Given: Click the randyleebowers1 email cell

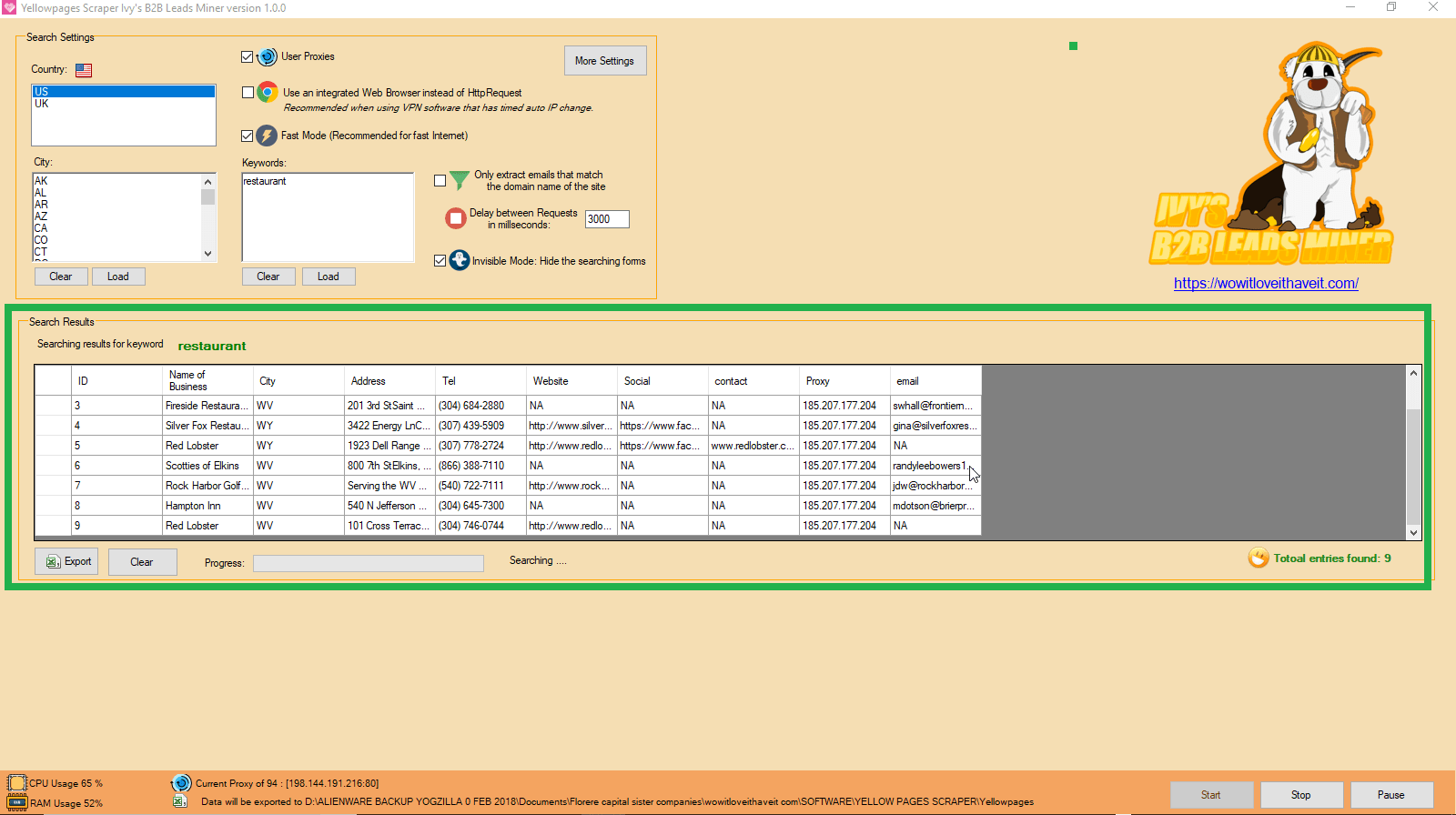Looking at the screenshot, I should tap(936, 466).
